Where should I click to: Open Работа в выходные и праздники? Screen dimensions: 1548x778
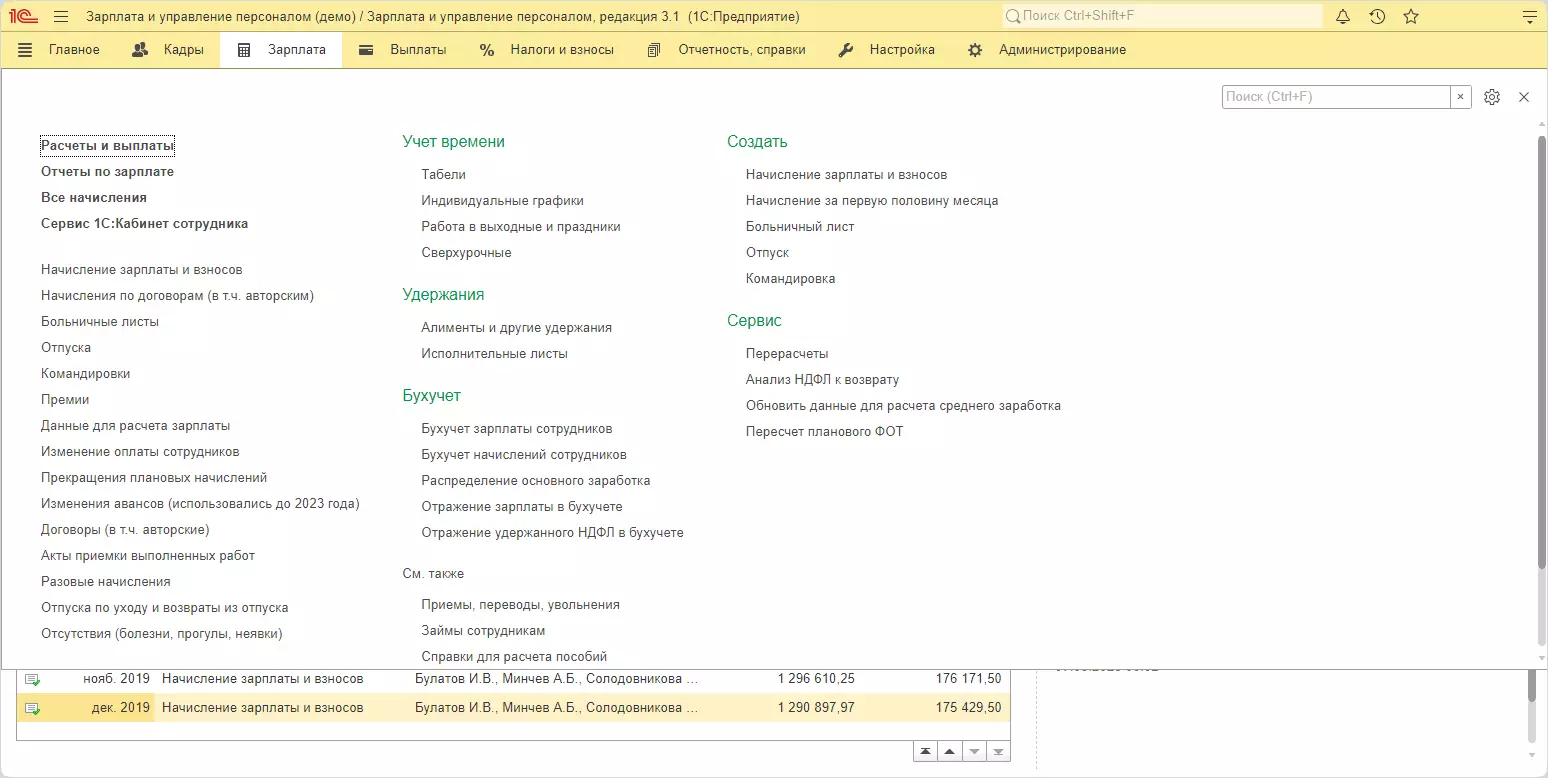click(x=521, y=227)
